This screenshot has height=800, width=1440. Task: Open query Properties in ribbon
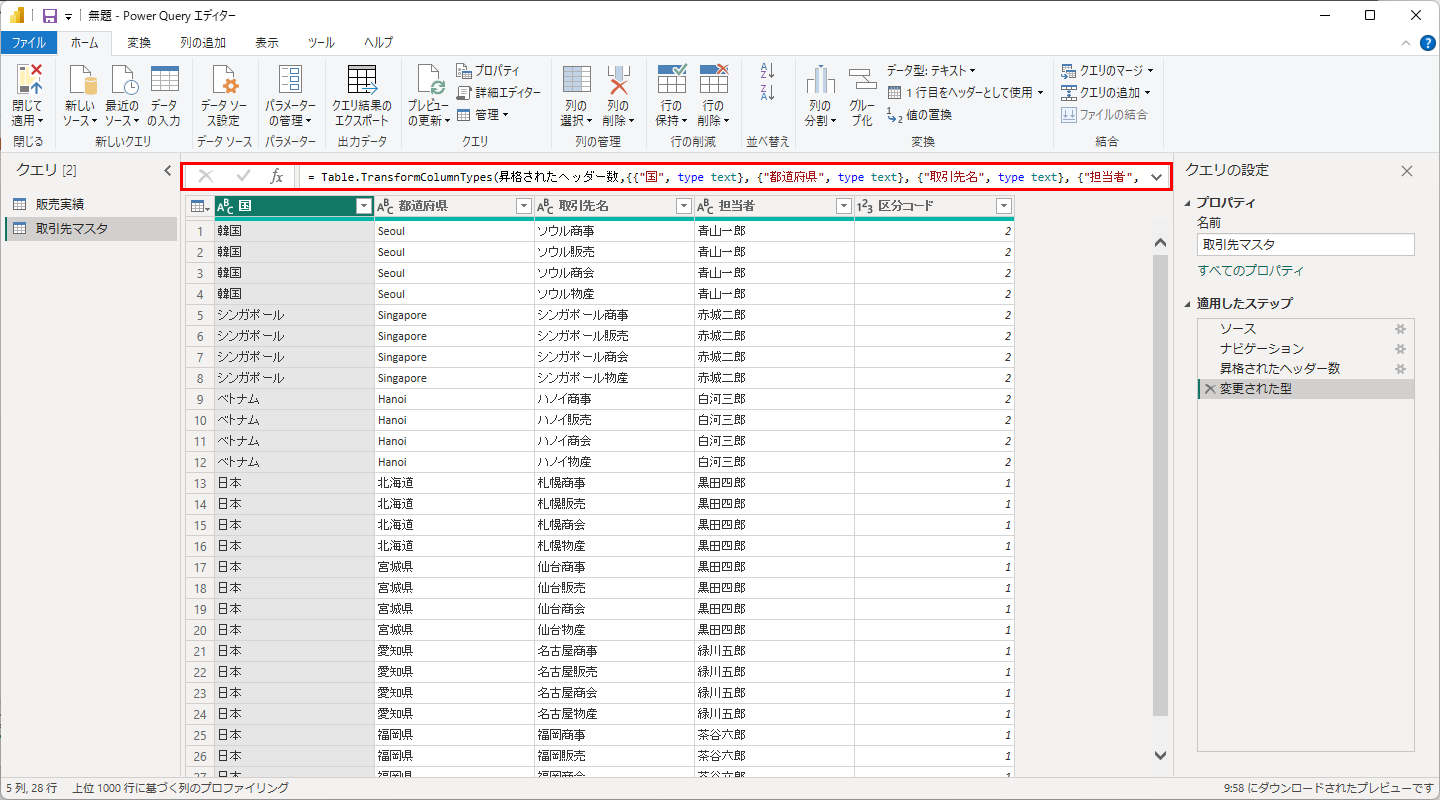pos(488,70)
